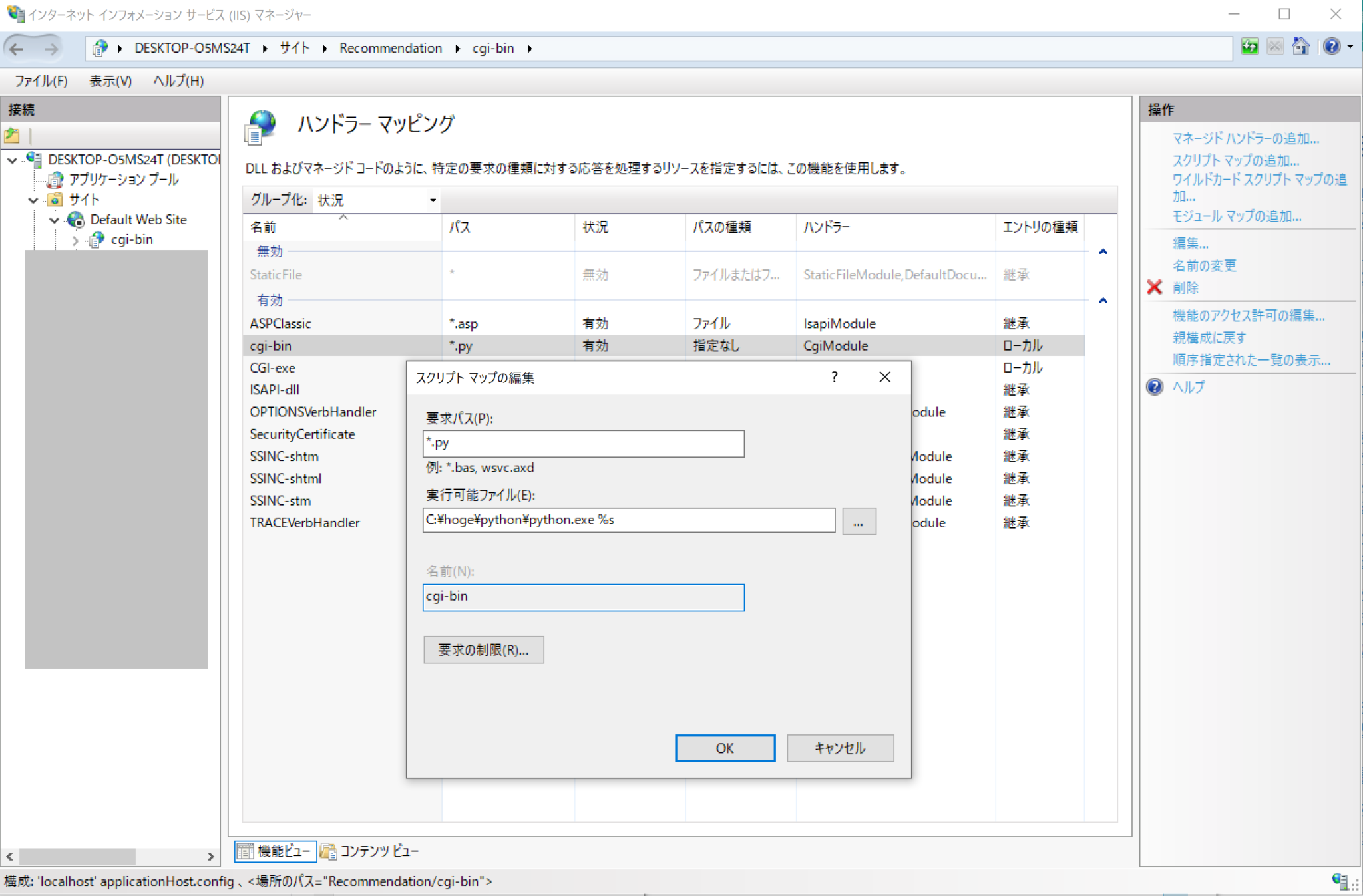
Task: Expand the cgi-bin tree node
Action: pyautogui.click(x=75, y=240)
